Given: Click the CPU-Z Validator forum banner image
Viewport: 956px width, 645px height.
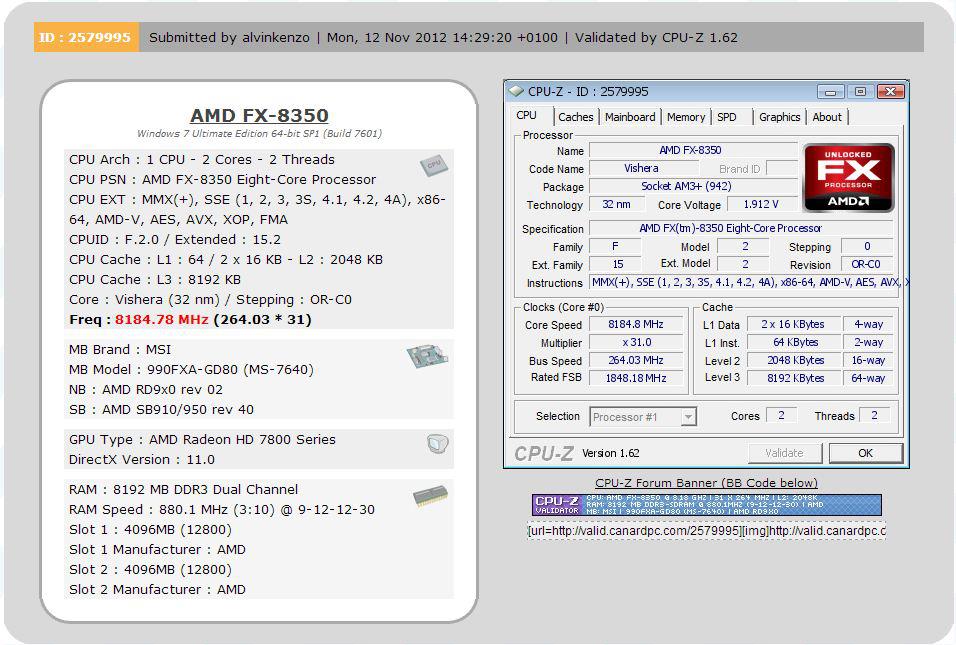Looking at the screenshot, I should point(706,505).
